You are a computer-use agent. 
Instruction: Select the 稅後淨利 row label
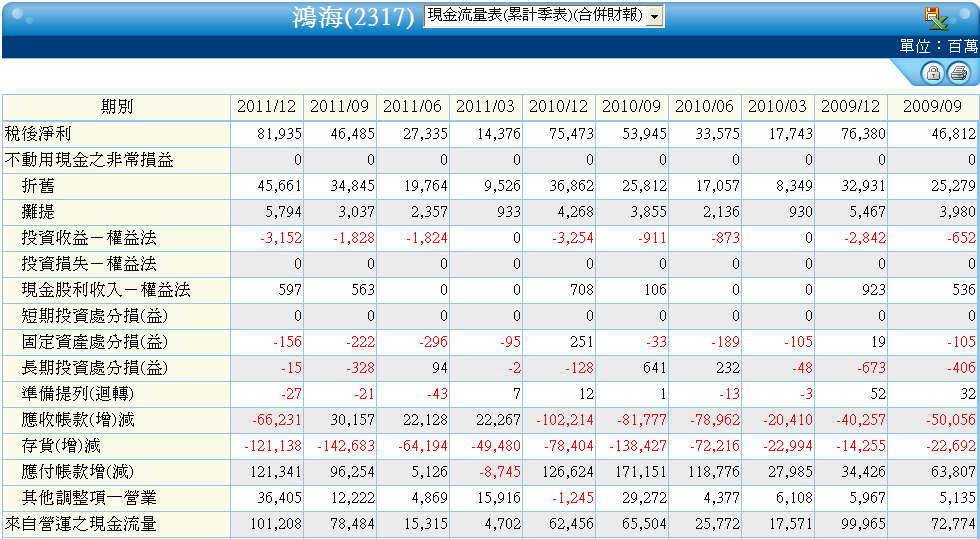tap(38, 134)
